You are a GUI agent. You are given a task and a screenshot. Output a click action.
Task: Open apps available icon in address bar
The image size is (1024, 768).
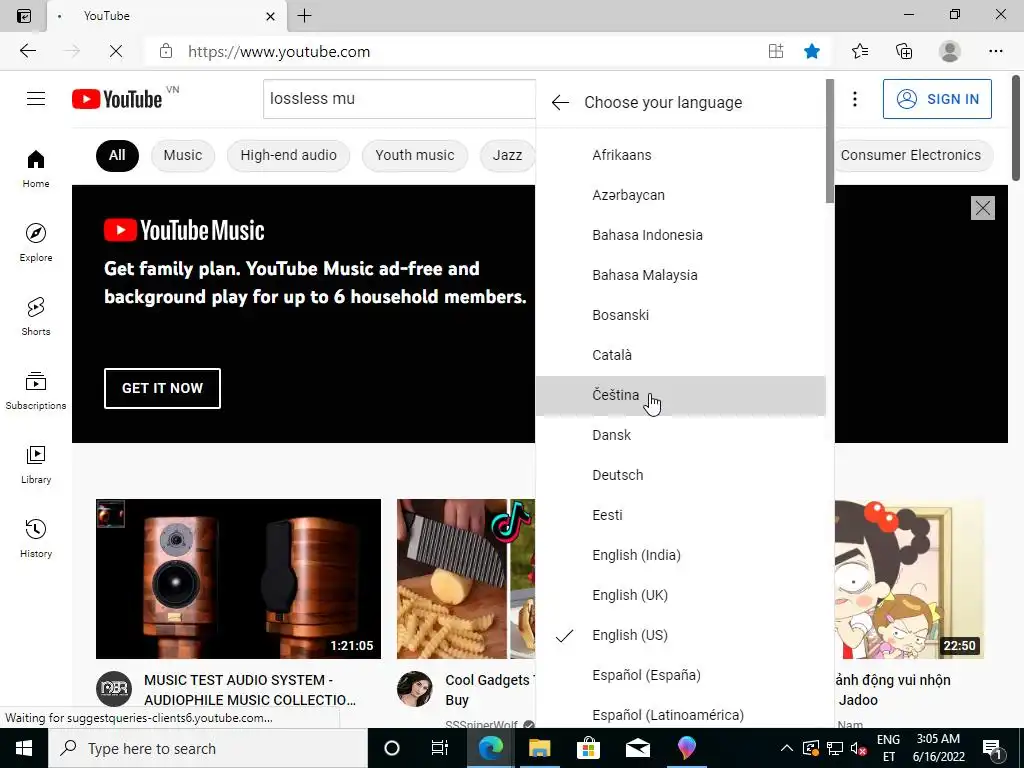(x=776, y=51)
